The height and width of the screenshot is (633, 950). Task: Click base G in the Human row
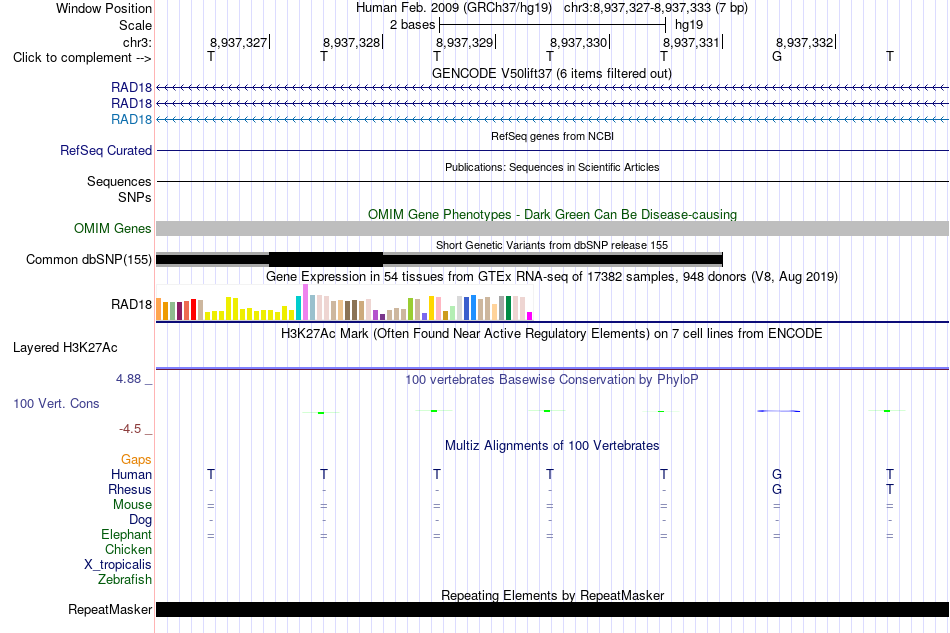click(x=777, y=474)
